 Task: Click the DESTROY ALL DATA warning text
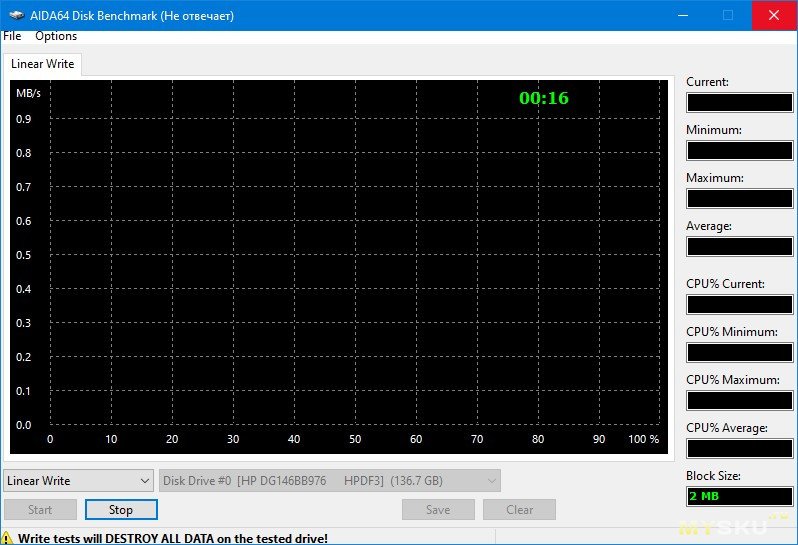[x=173, y=538]
